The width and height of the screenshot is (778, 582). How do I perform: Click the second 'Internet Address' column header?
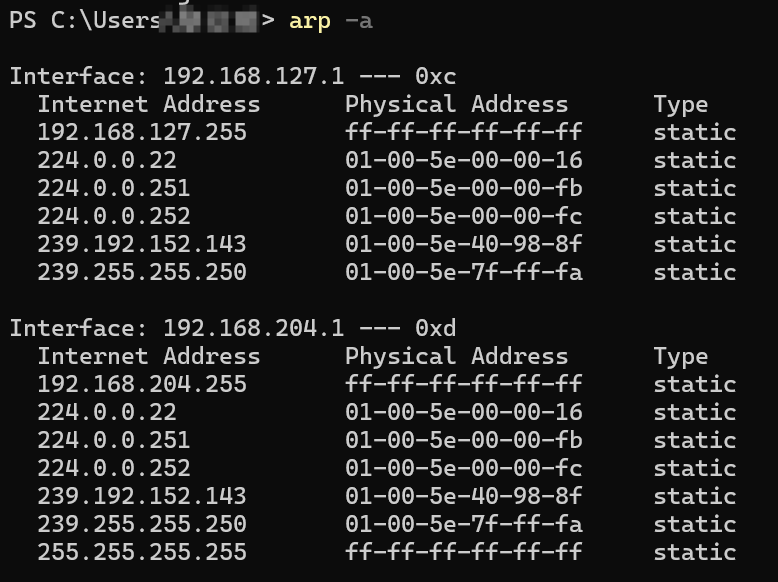149,356
